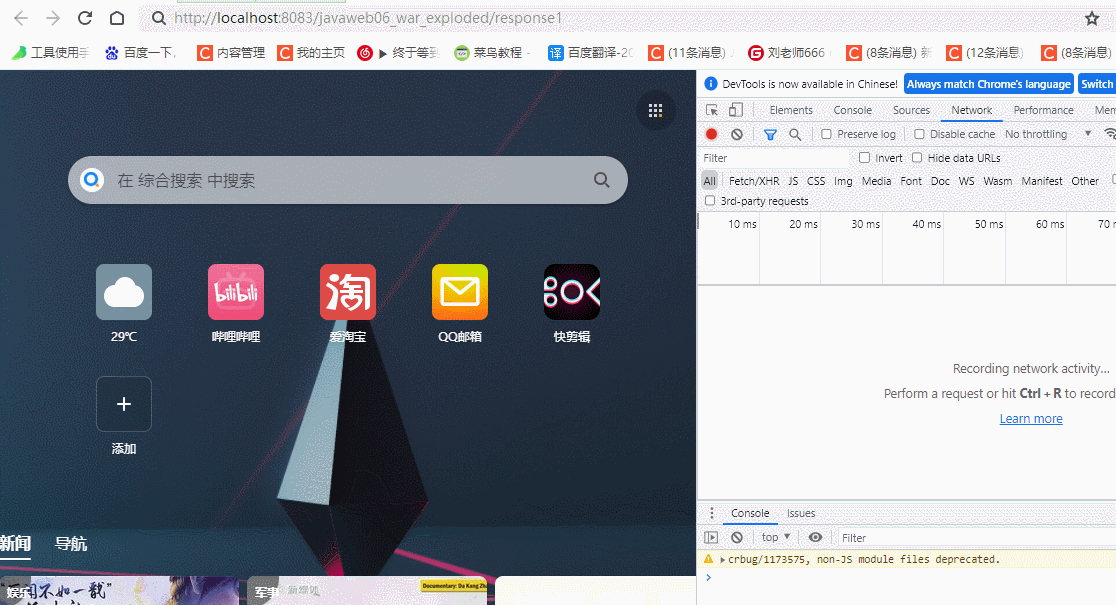Clear the network log
The width and height of the screenshot is (1116, 605).
[x=737, y=134]
